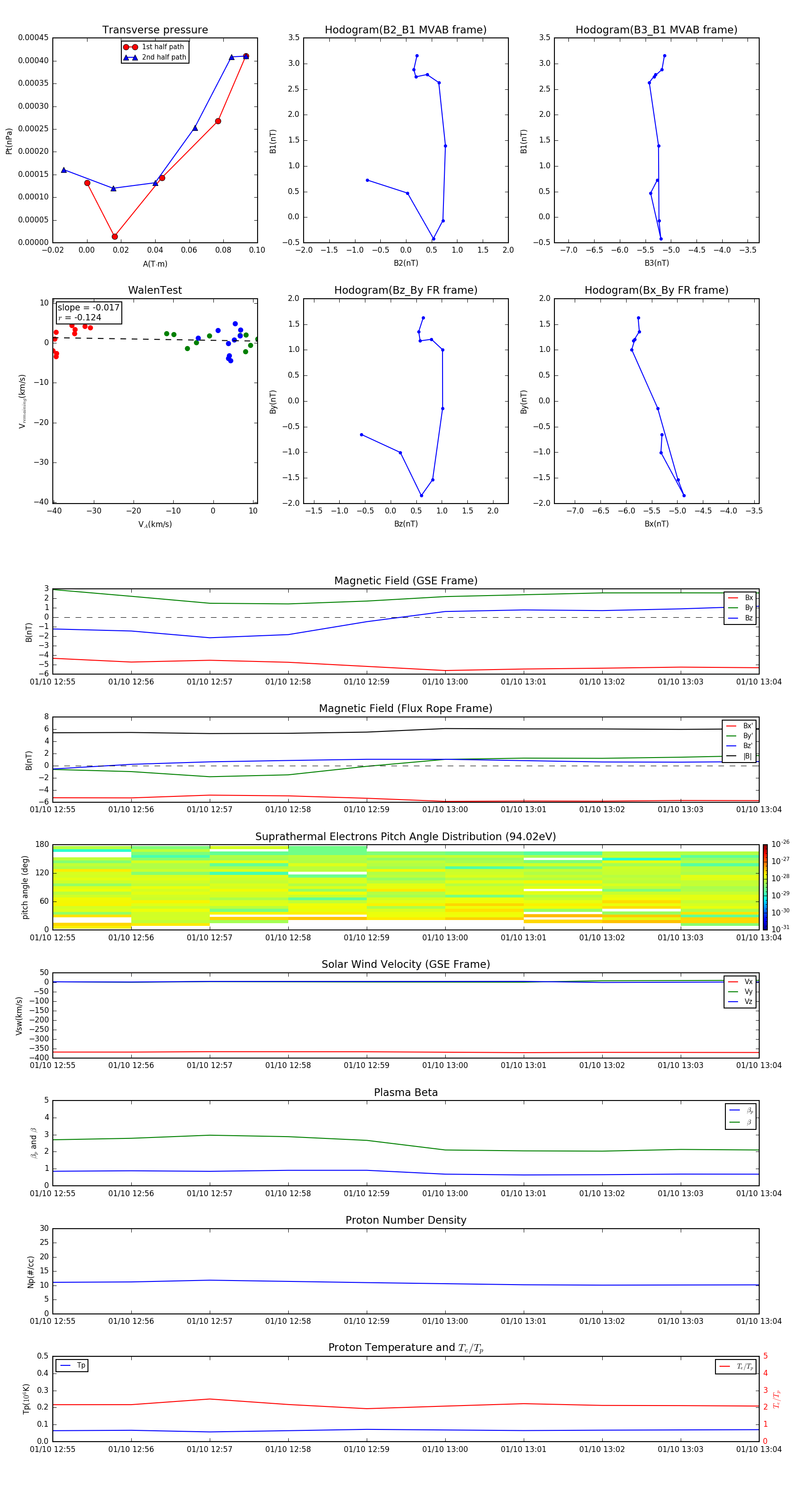Click 'Bz' legend entry in GSE field plot
Screen dimensions: 812x1489
coord(740,618)
